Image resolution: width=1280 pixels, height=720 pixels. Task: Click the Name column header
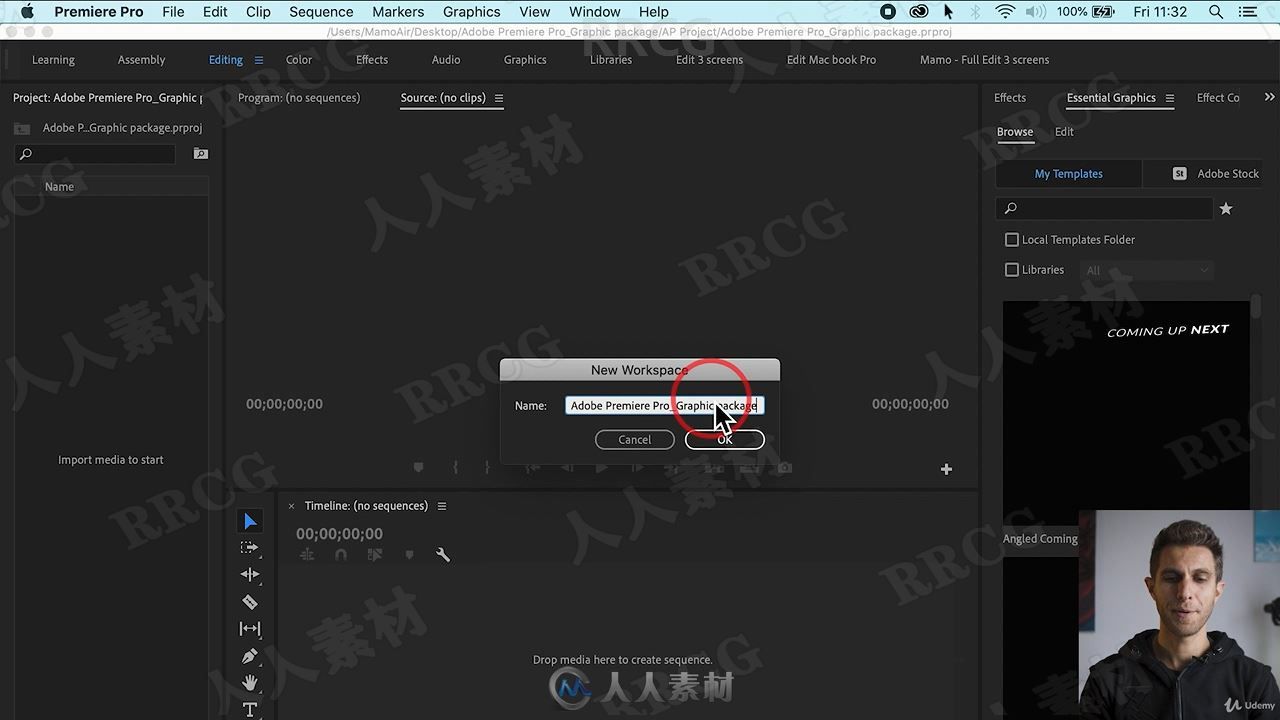[x=59, y=187]
